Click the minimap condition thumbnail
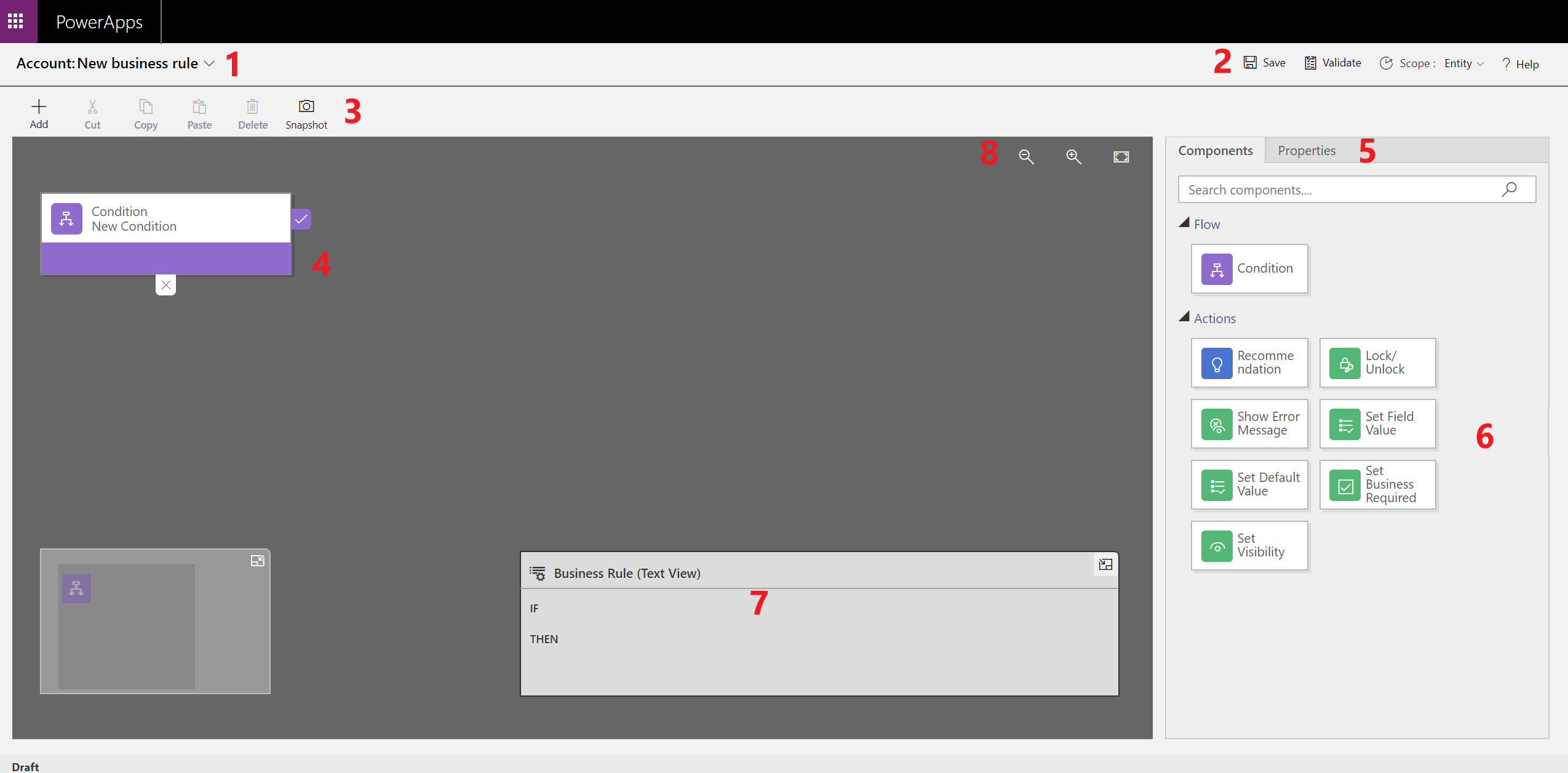Screen dimensions: 1568x773 [x=76, y=588]
